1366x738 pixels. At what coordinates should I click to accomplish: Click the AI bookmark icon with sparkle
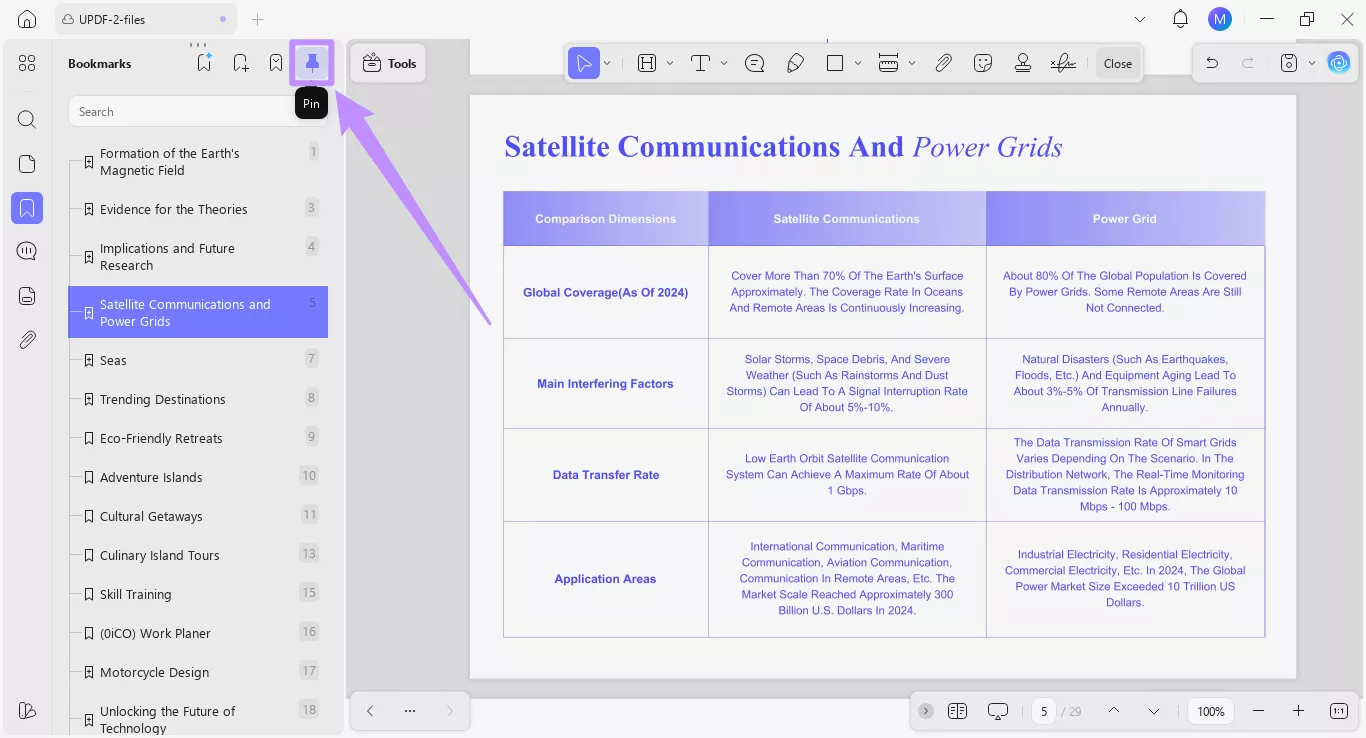pos(204,63)
